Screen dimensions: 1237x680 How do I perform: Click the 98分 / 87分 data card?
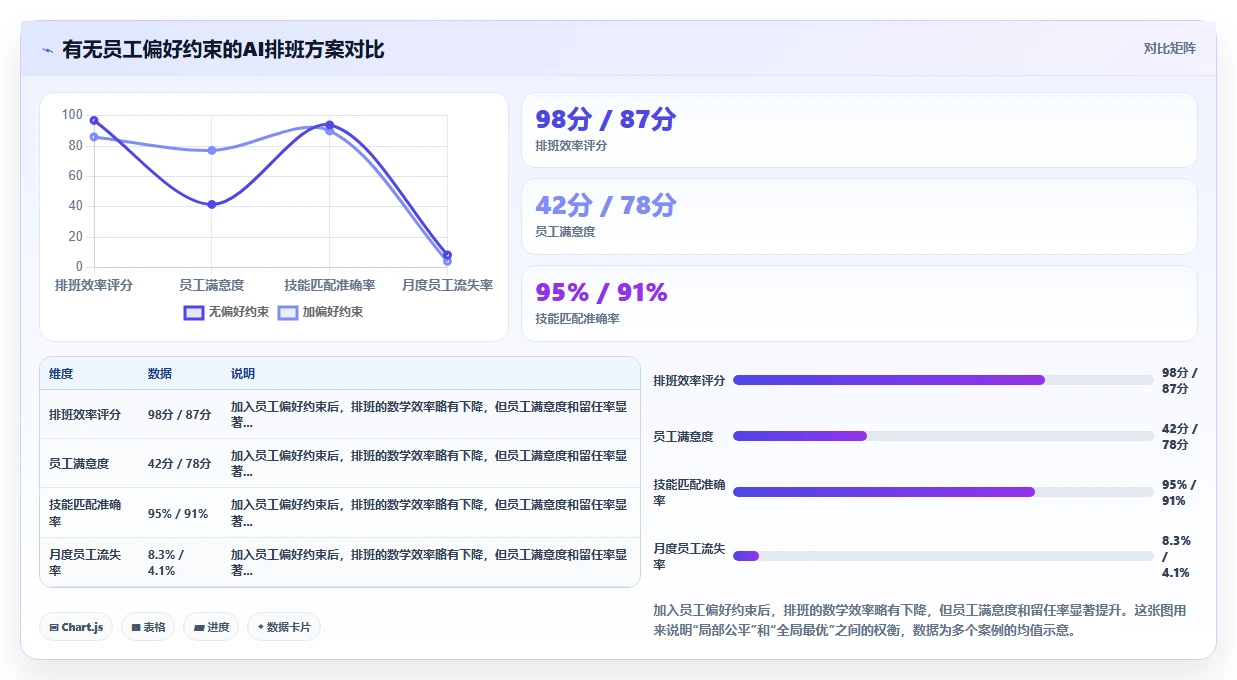tap(859, 130)
